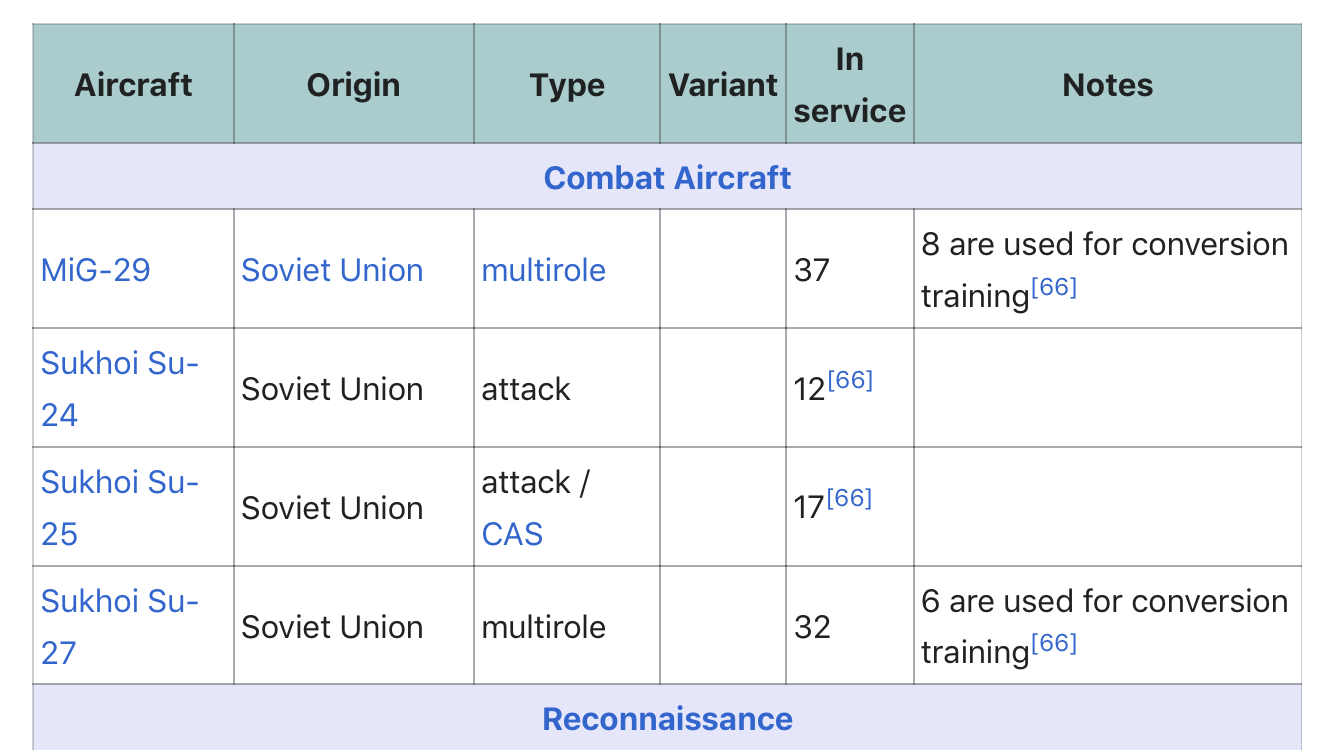Open the multirole type link
This screenshot has width=1334, height=750.
click(544, 270)
